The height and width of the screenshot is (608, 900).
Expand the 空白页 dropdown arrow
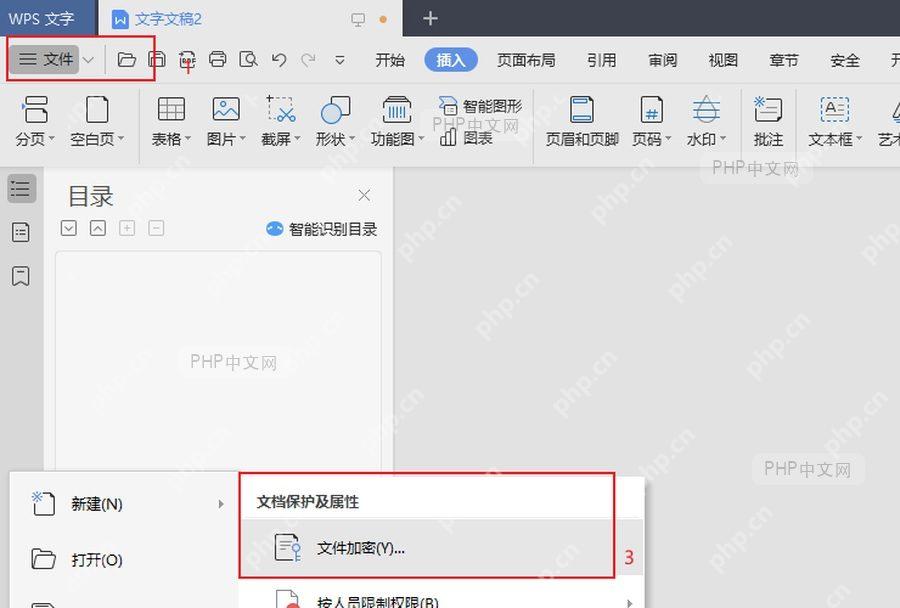[x=121, y=138]
